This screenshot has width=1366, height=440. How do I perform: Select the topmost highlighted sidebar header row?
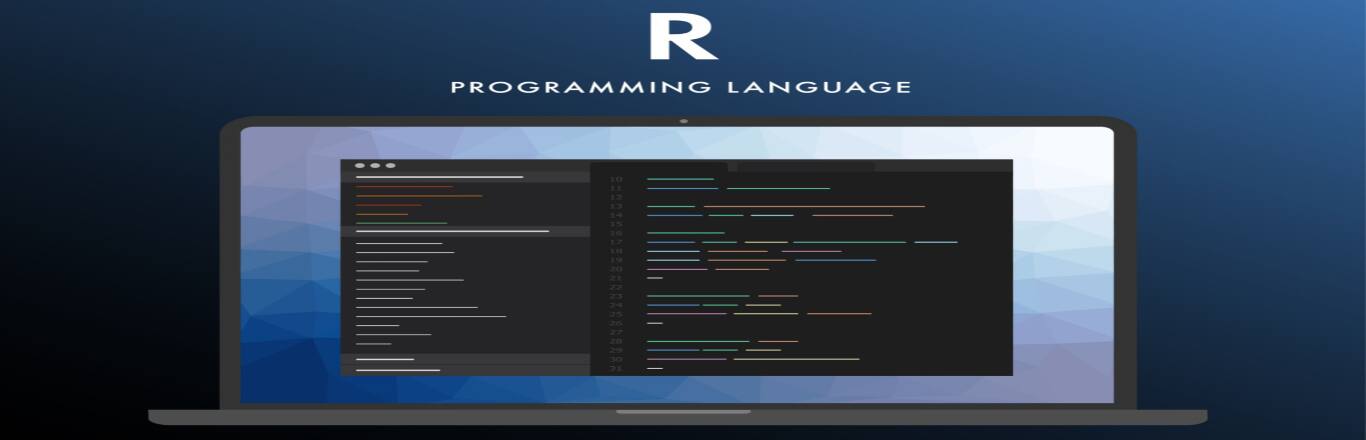465,177
